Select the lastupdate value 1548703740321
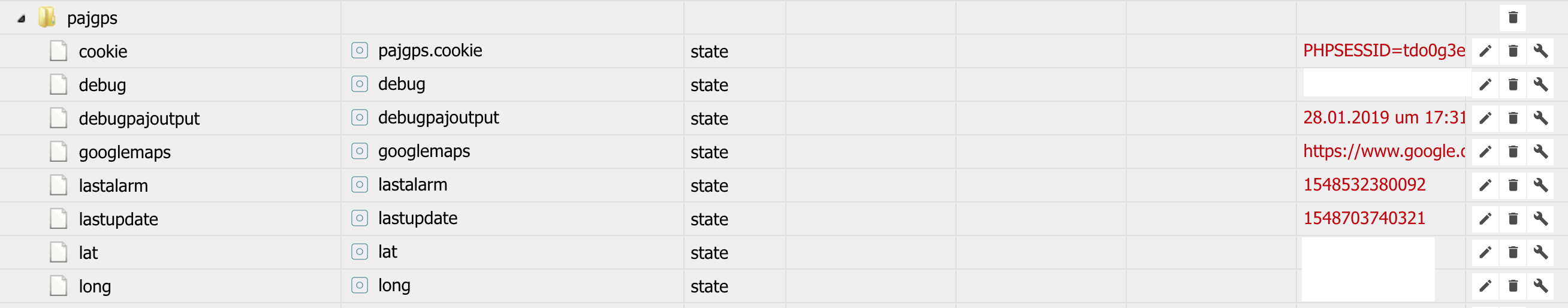Image resolution: width=1568 pixels, height=308 pixels. 1364,218
